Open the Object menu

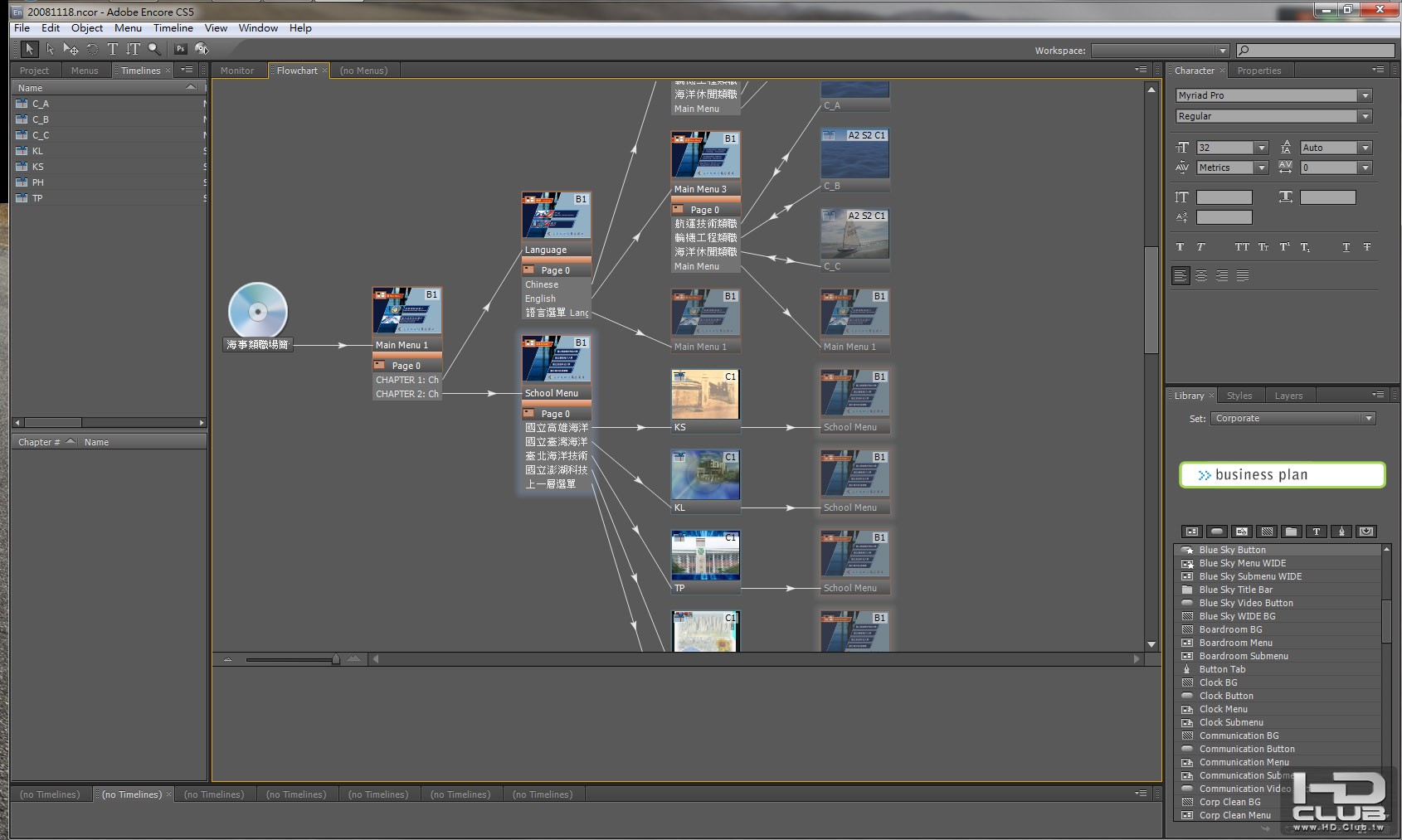coord(87,27)
